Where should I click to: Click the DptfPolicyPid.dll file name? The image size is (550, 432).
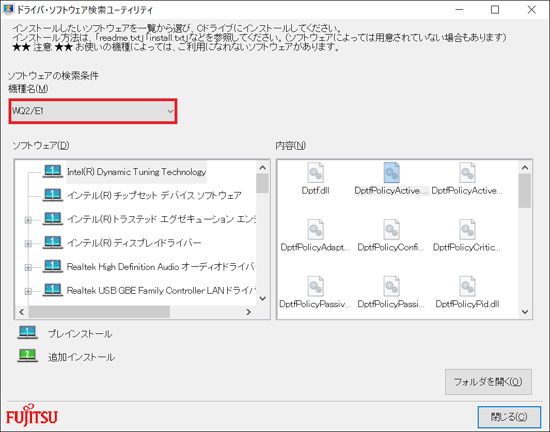467,304
